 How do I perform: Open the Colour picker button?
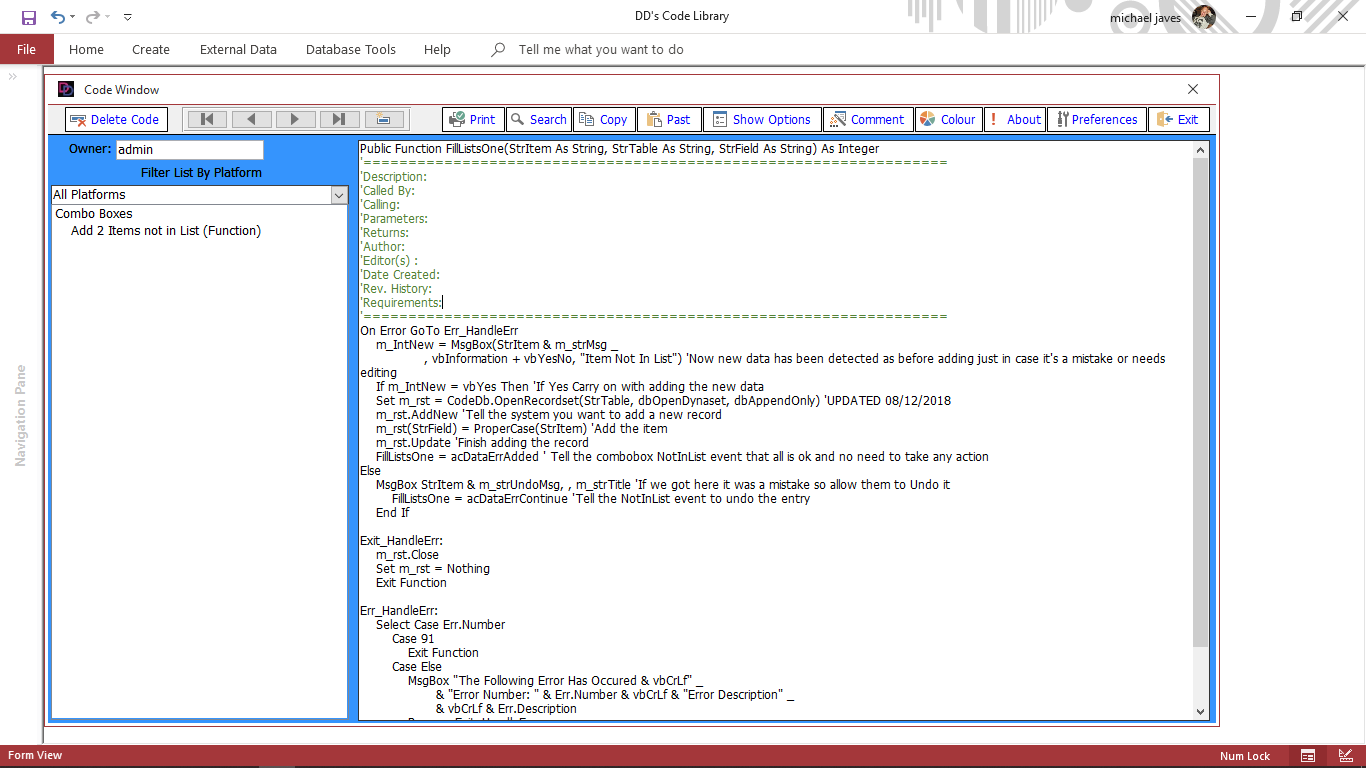[948, 119]
